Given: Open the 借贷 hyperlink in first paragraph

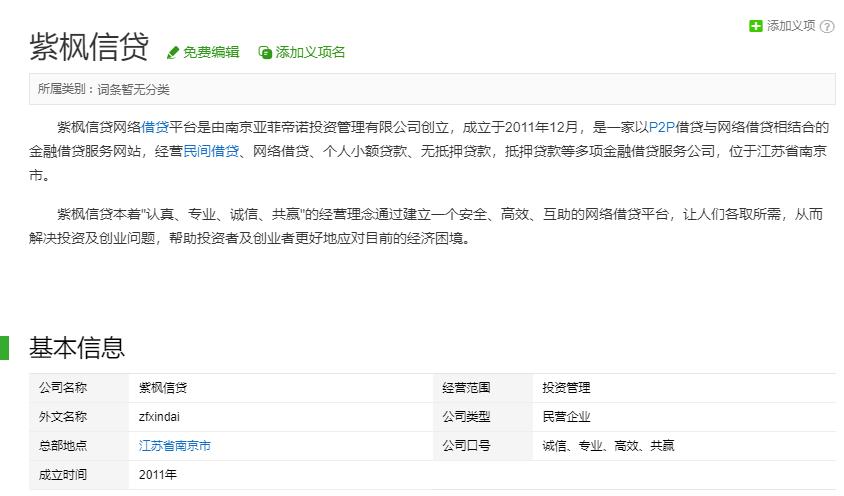Looking at the screenshot, I should tap(155, 127).
